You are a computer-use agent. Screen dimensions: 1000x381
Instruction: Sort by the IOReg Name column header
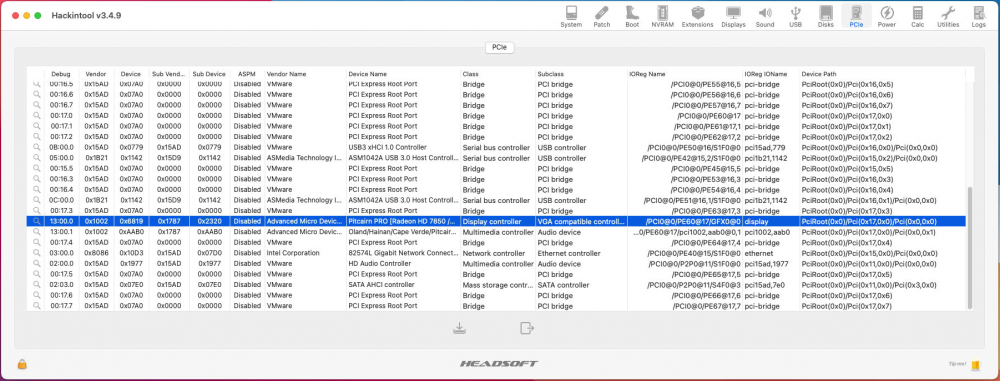(x=684, y=74)
